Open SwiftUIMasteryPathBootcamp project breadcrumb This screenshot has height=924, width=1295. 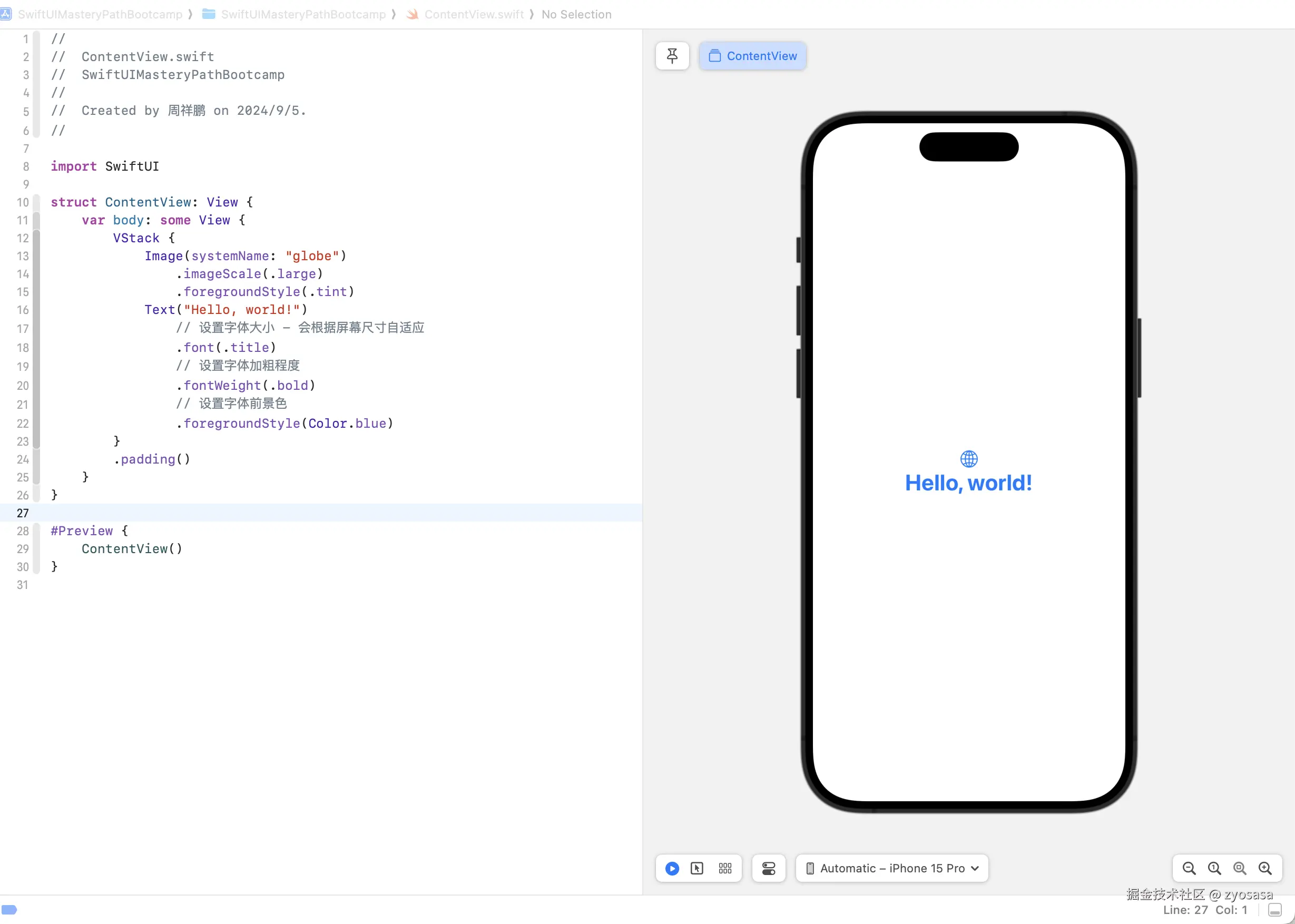[100, 14]
